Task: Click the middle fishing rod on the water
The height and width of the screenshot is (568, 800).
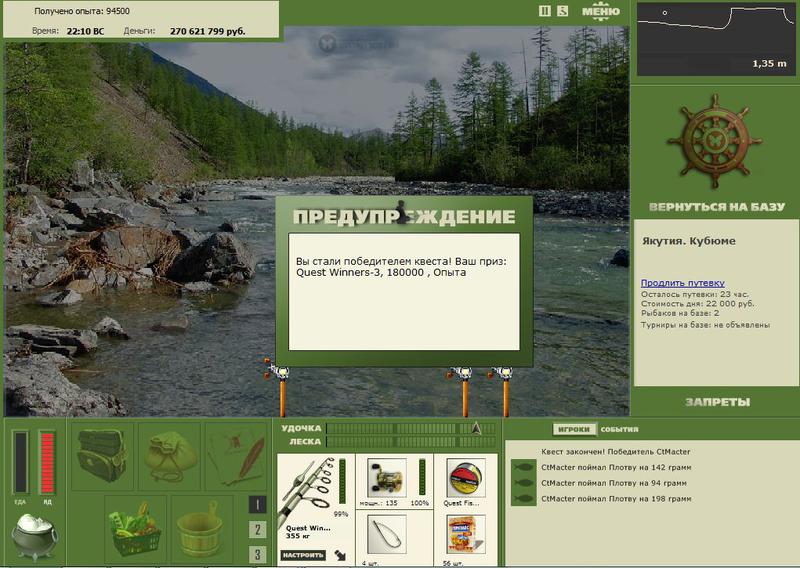Action: pyautogui.click(x=463, y=391)
